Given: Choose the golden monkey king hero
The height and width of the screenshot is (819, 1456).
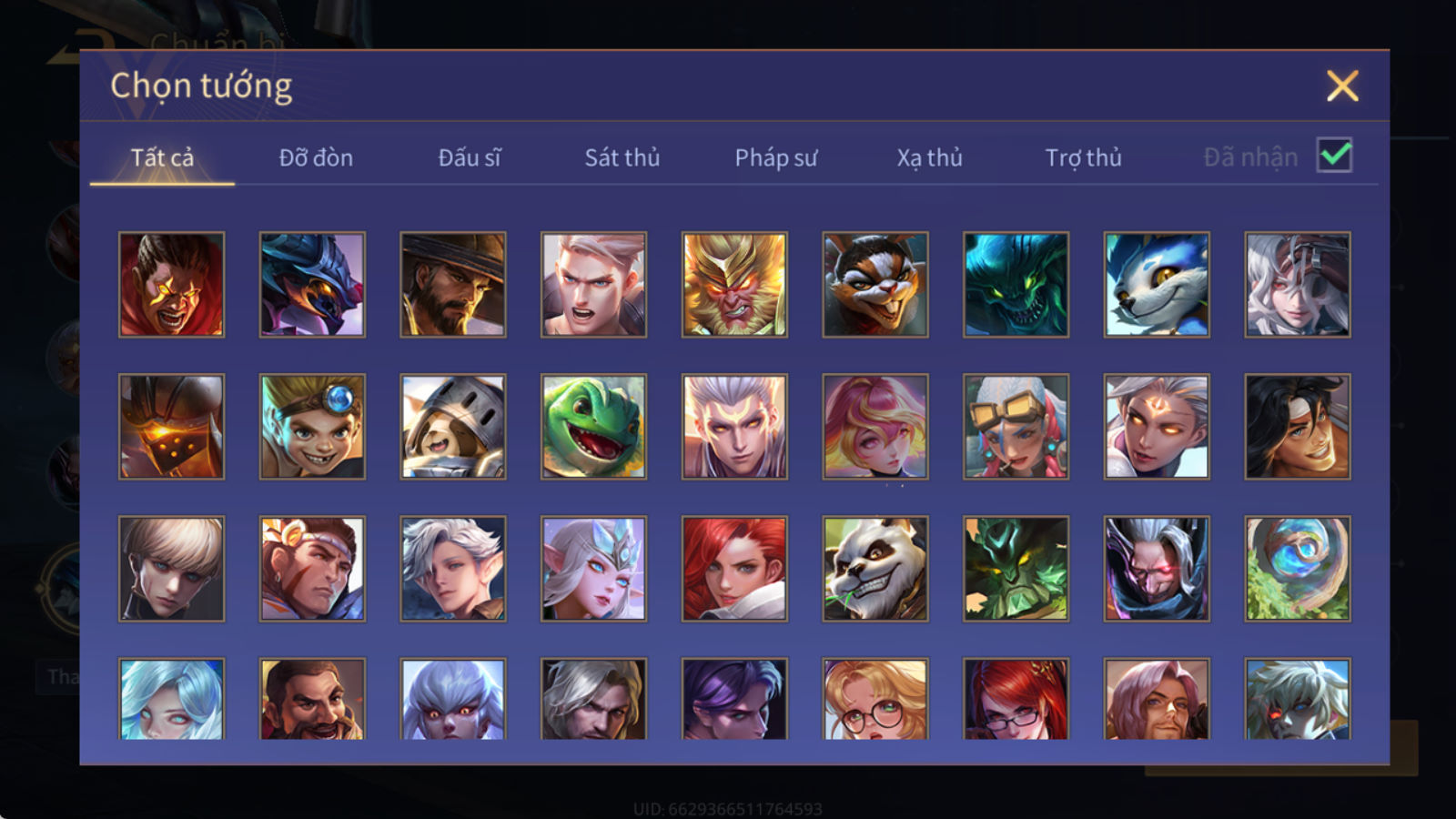Looking at the screenshot, I should (x=734, y=285).
